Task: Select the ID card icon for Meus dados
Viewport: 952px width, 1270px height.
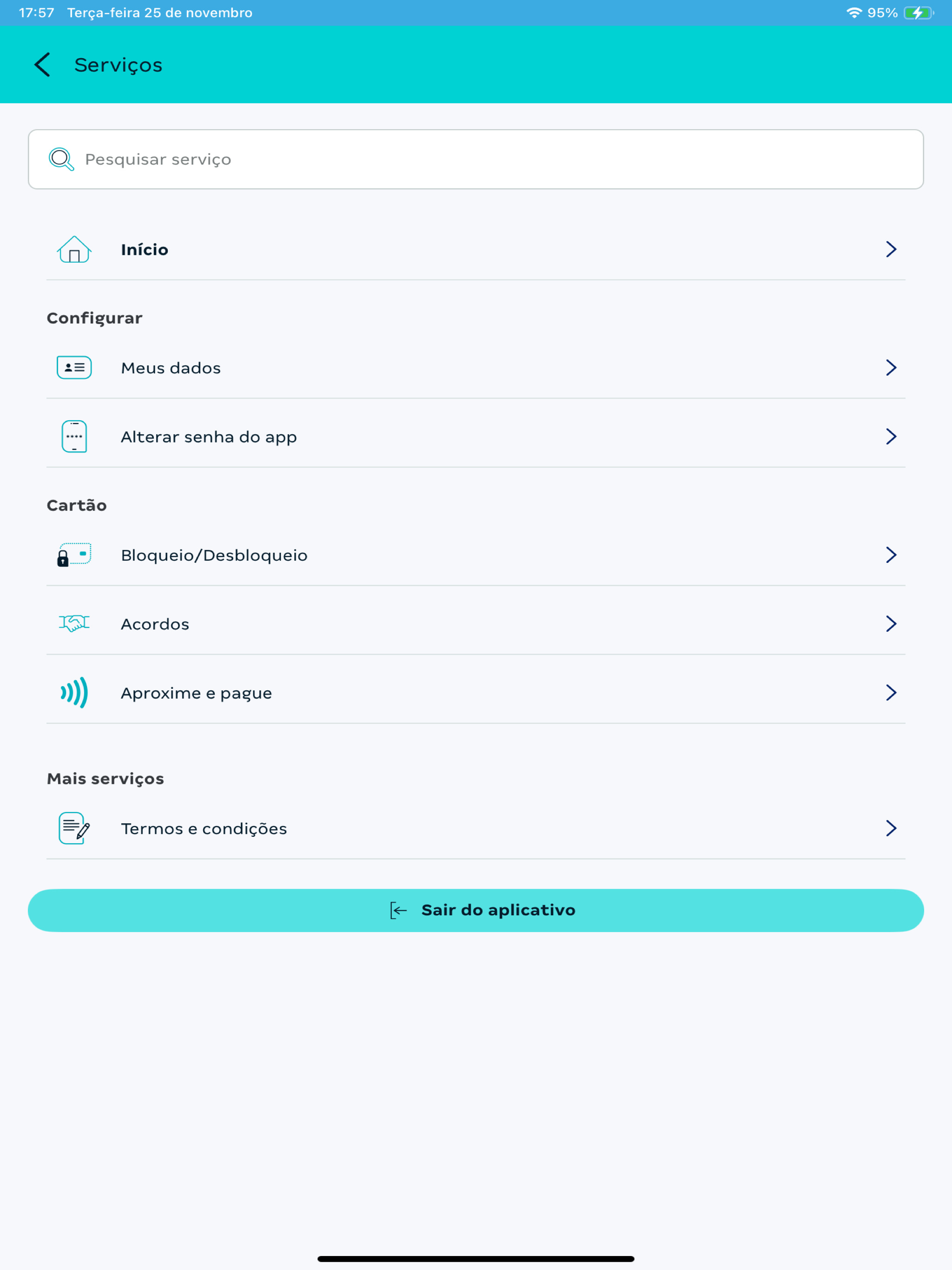Action: [x=73, y=367]
